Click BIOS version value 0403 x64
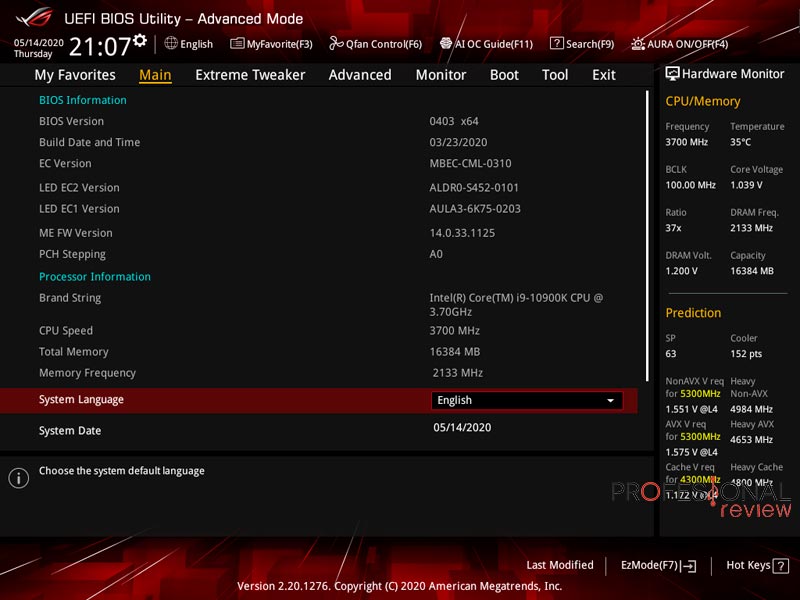800x600 pixels. pyautogui.click(x=454, y=121)
